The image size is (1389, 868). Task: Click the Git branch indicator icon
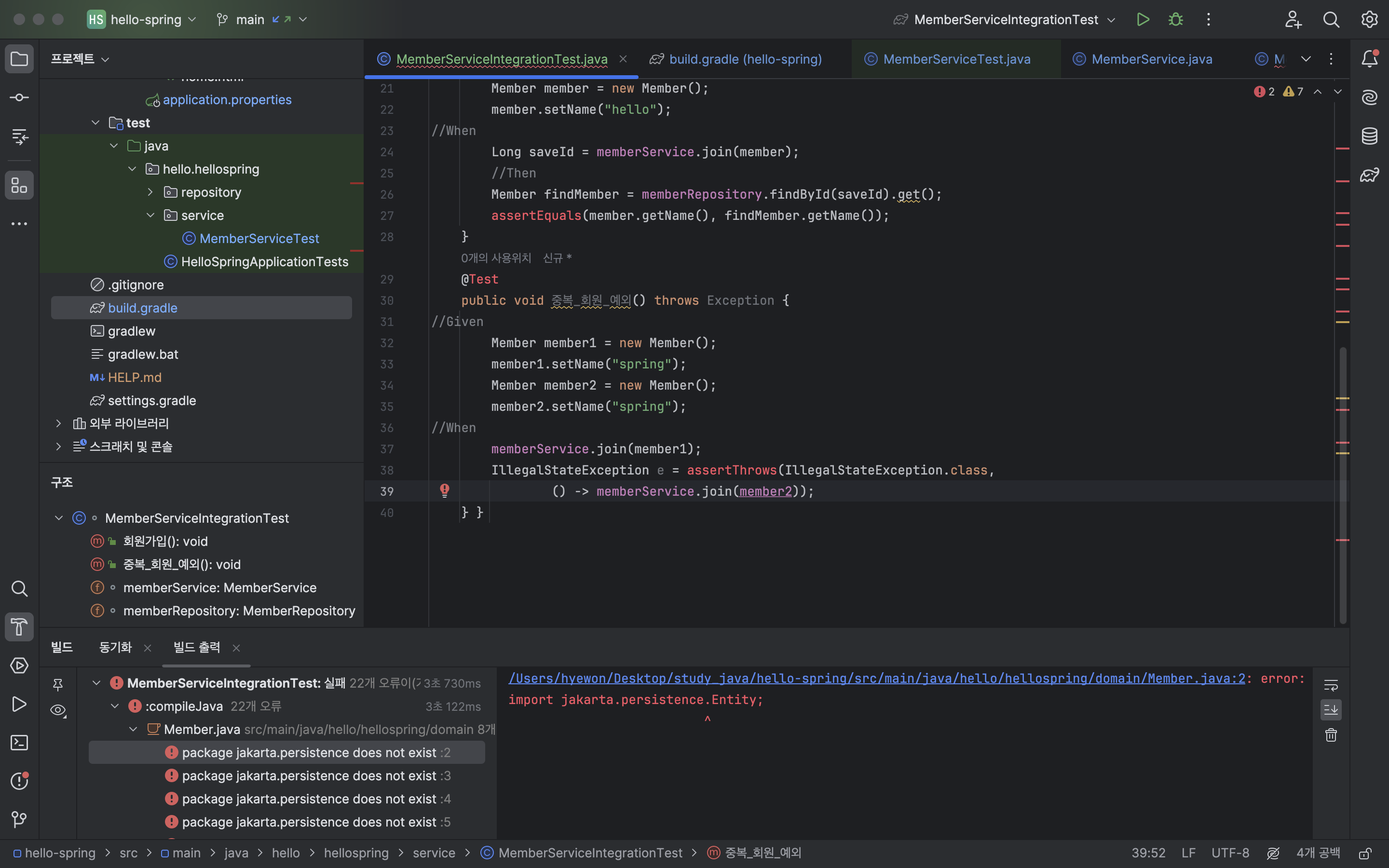pyautogui.click(x=217, y=20)
